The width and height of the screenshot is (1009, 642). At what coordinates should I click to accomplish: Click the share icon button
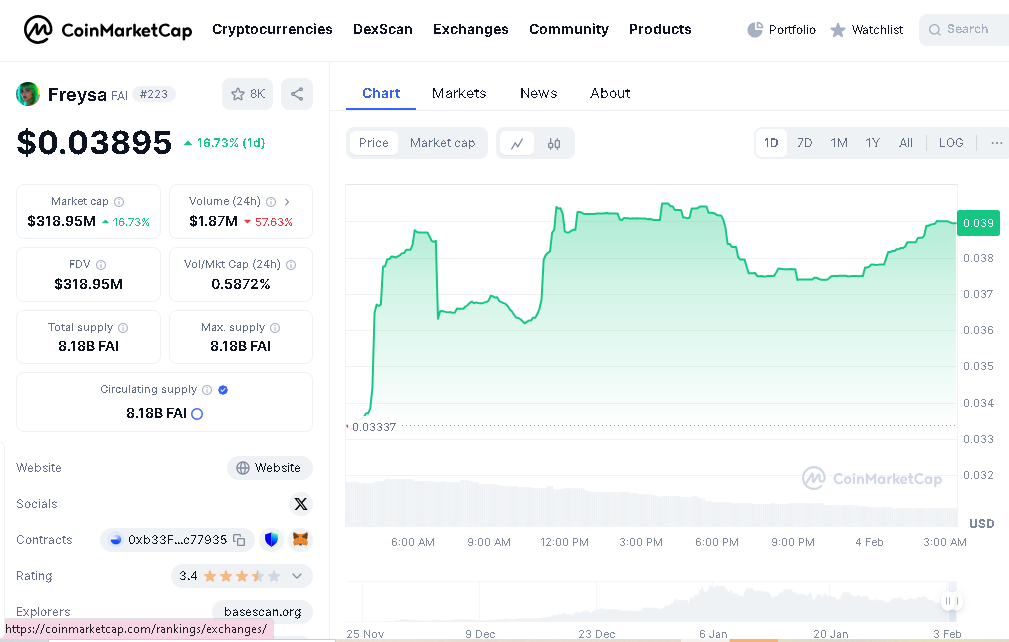tap(297, 94)
